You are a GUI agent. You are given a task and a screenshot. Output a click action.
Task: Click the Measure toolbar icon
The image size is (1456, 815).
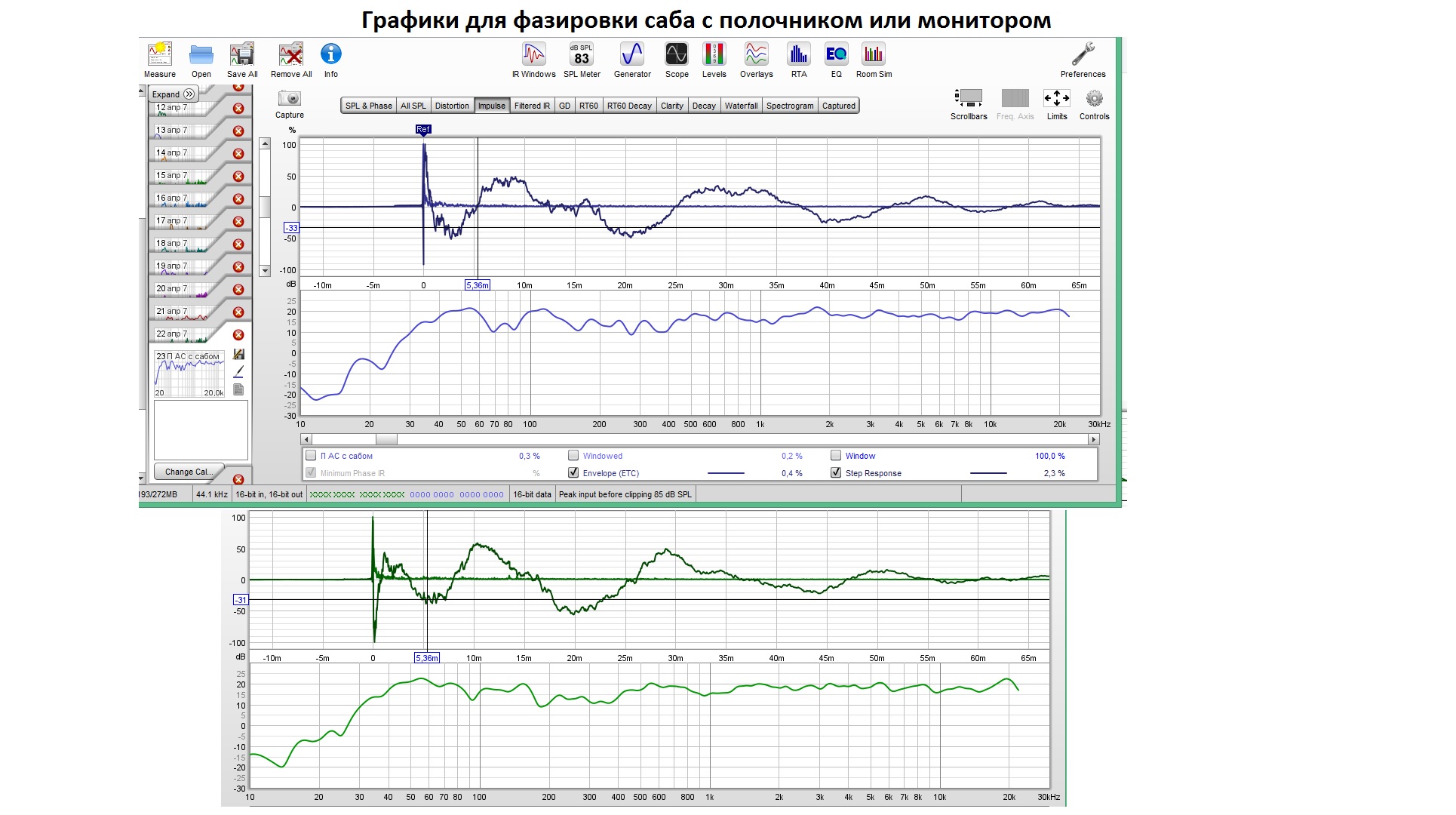point(159,55)
